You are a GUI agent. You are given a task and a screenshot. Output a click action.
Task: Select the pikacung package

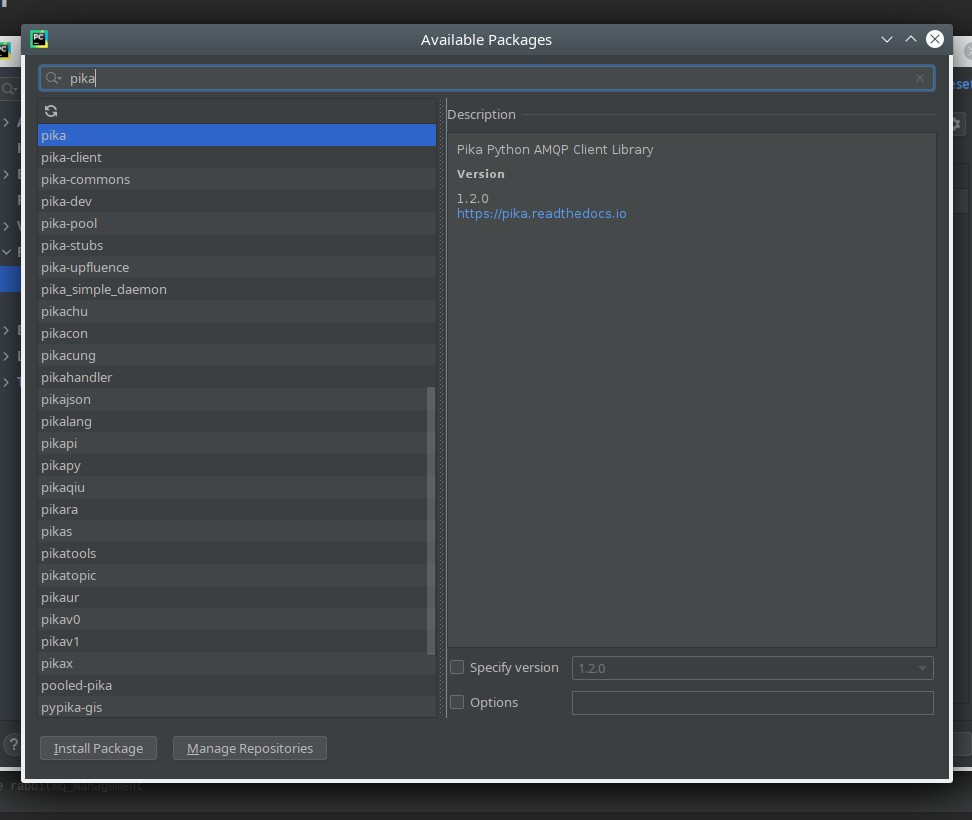click(237, 355)
